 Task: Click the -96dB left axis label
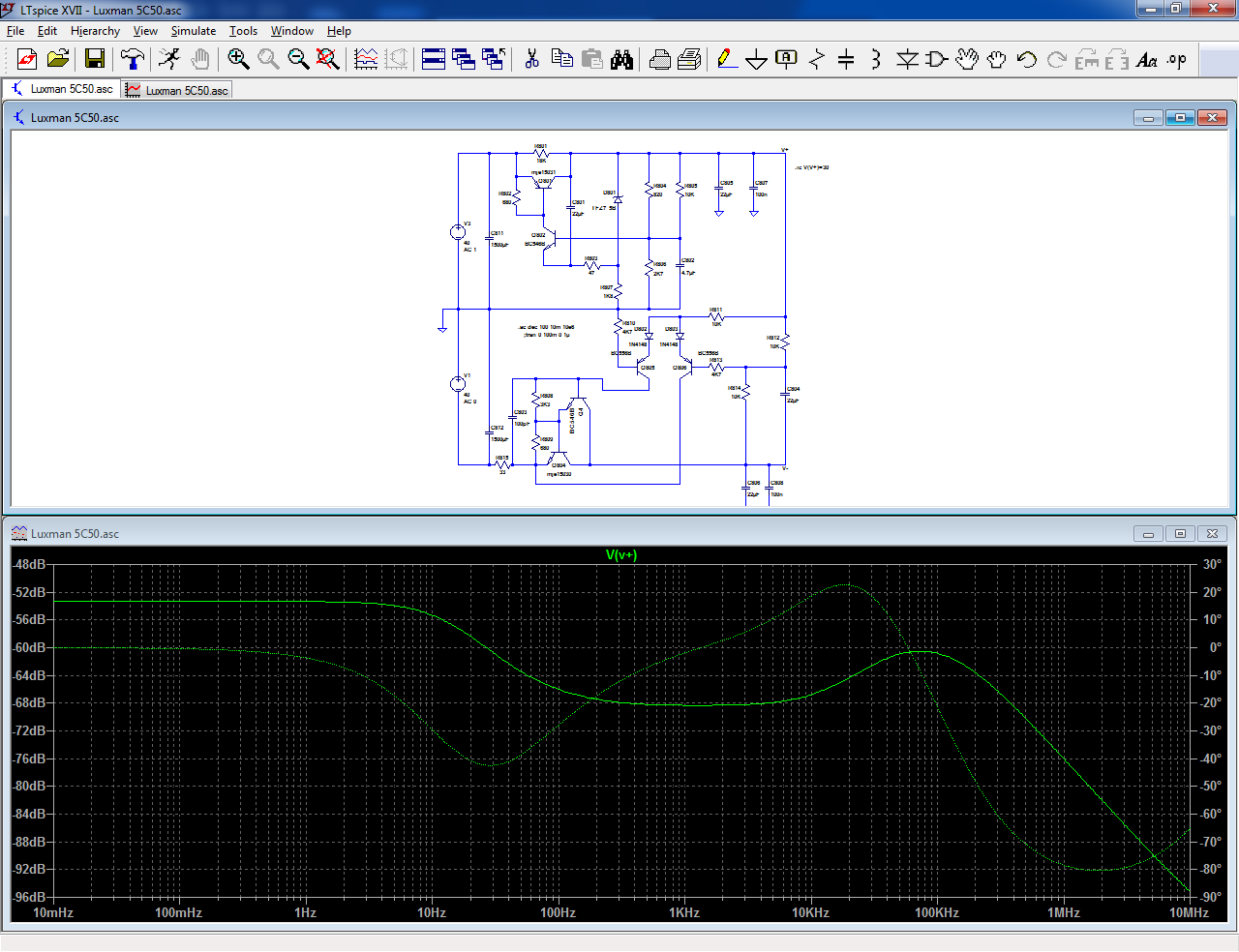pyautogui.click(x=29, y=897)
